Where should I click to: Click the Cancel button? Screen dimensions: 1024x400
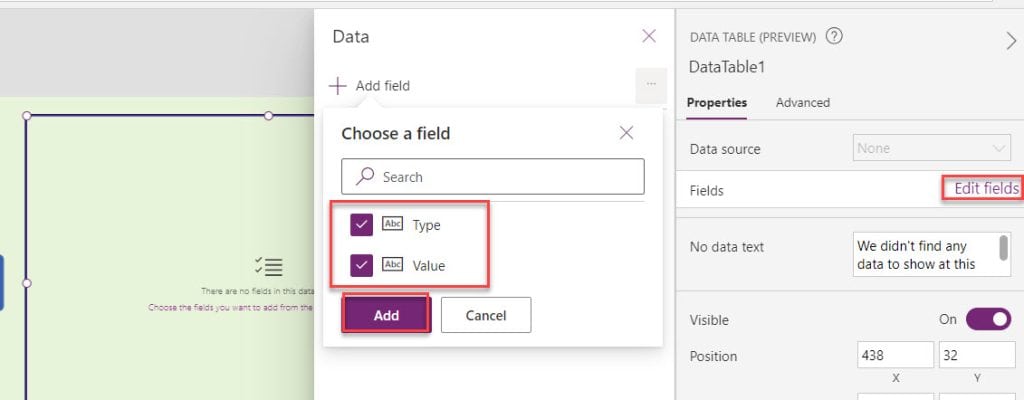click(486, 315)
